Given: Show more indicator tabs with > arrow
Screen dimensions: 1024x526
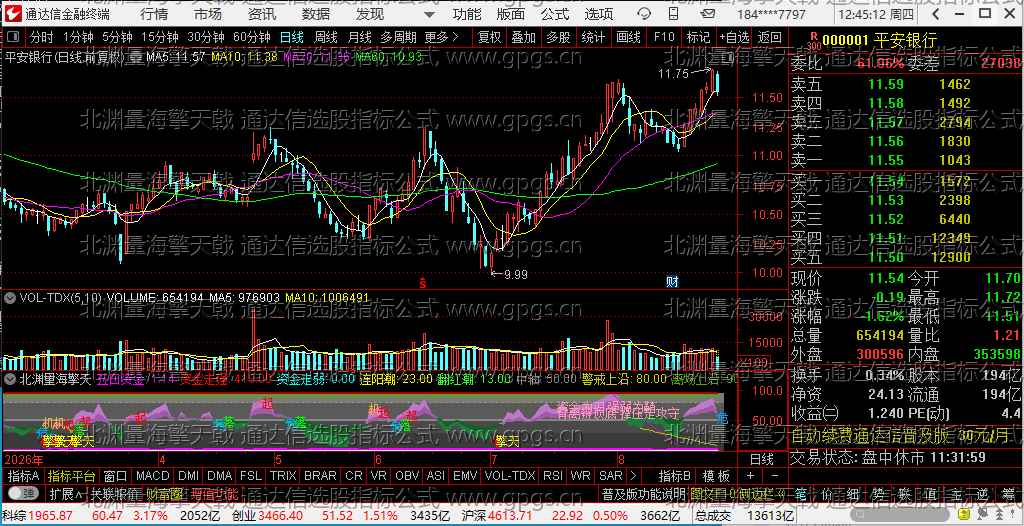Looking at the screenshot, I should point(632,476).
